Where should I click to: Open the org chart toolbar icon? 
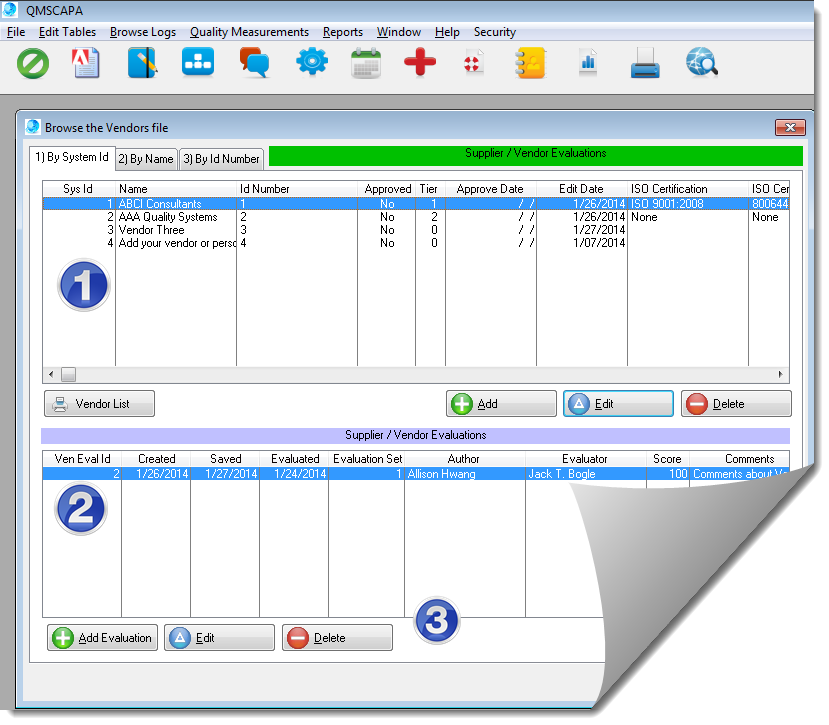point(198,64)
